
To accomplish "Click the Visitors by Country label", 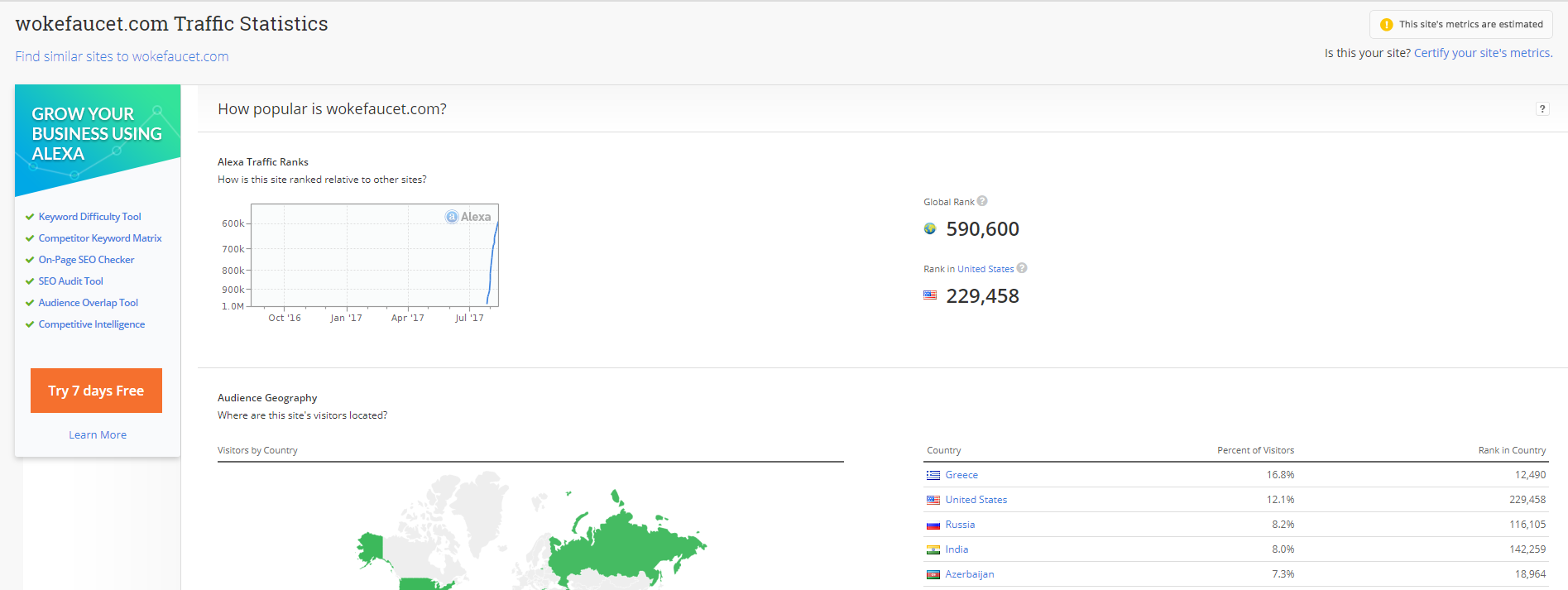I will click(257, 450).
